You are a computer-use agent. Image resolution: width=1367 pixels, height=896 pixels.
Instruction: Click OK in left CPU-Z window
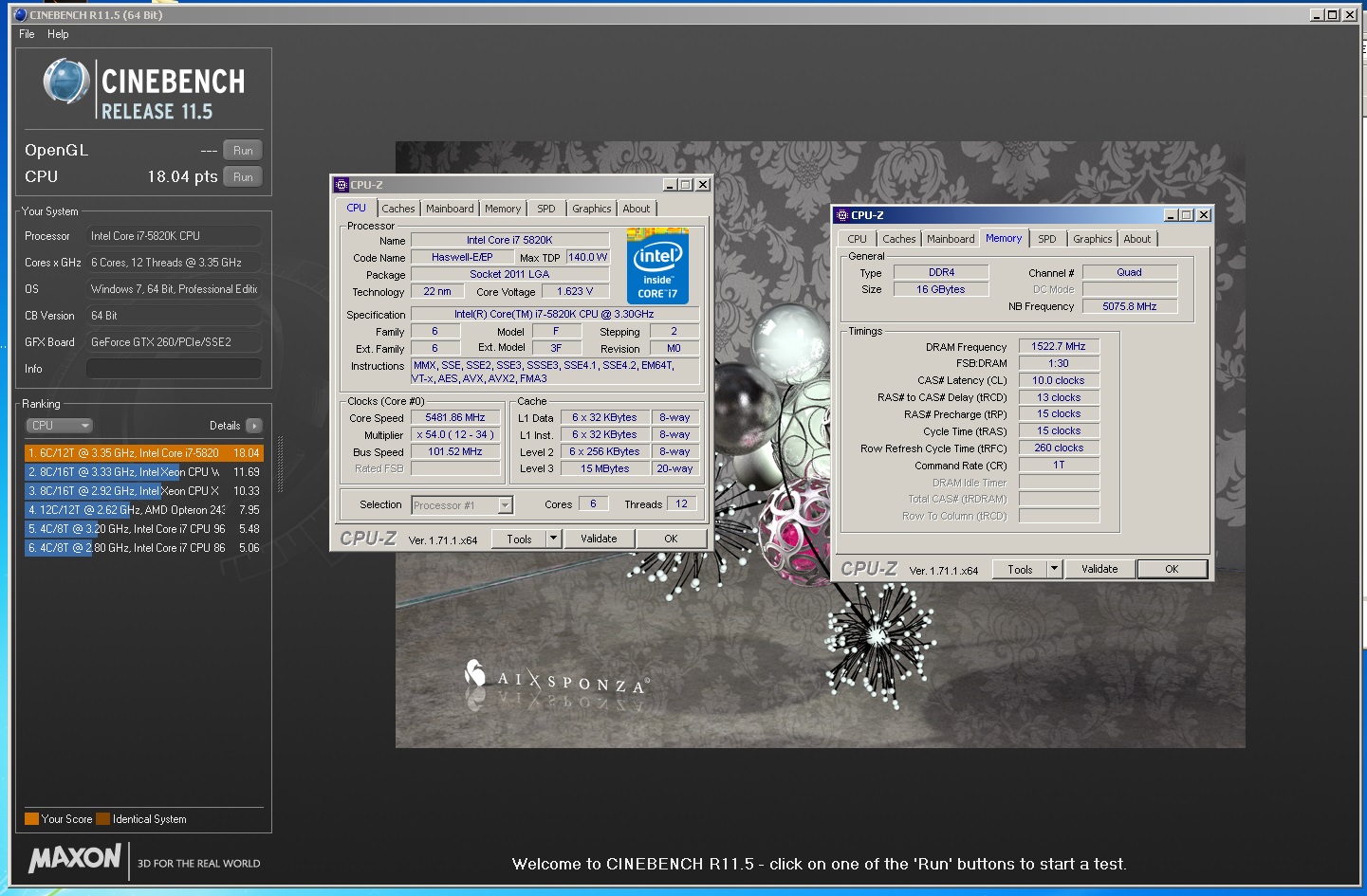coord(671,539)
